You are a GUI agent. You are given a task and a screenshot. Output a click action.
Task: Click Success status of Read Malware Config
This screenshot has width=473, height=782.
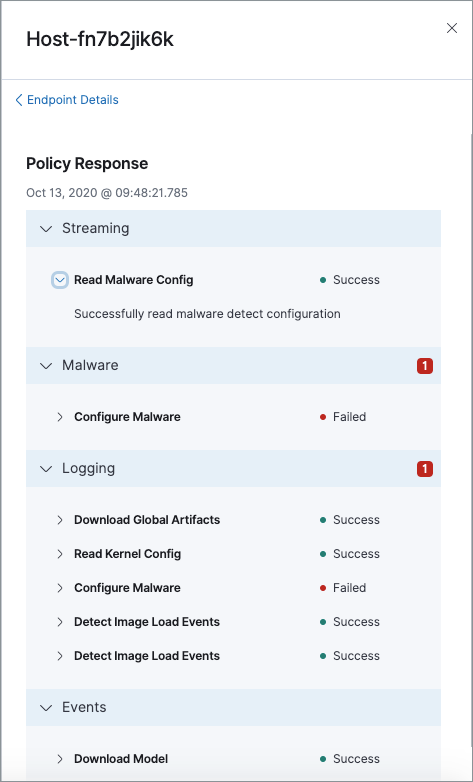[350, 280]
